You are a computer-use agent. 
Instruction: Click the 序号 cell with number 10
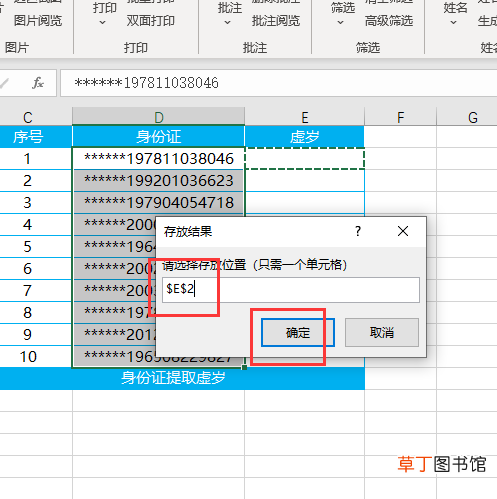[36, 357]
